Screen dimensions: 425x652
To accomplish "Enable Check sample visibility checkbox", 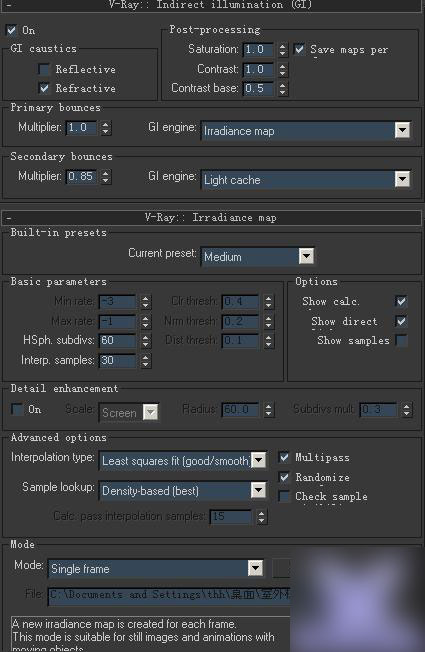I will [284, 496].
